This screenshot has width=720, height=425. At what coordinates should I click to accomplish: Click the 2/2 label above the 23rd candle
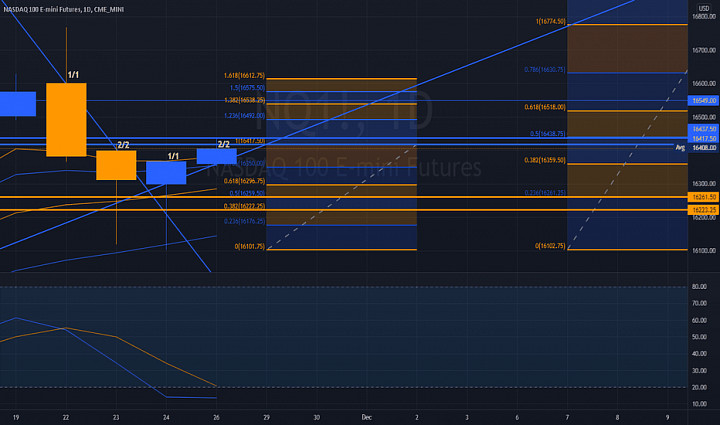123,145
